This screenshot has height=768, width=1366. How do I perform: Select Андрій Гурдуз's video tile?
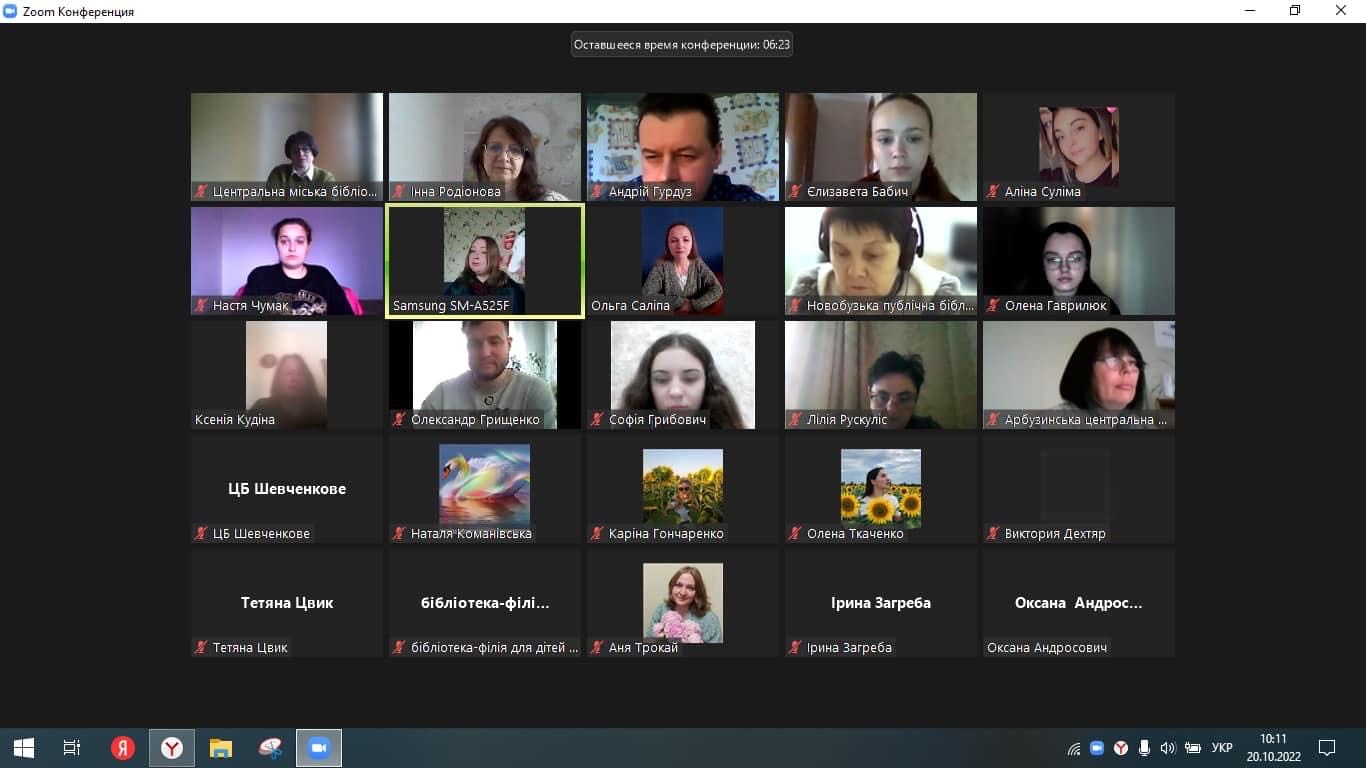point(683,147)
